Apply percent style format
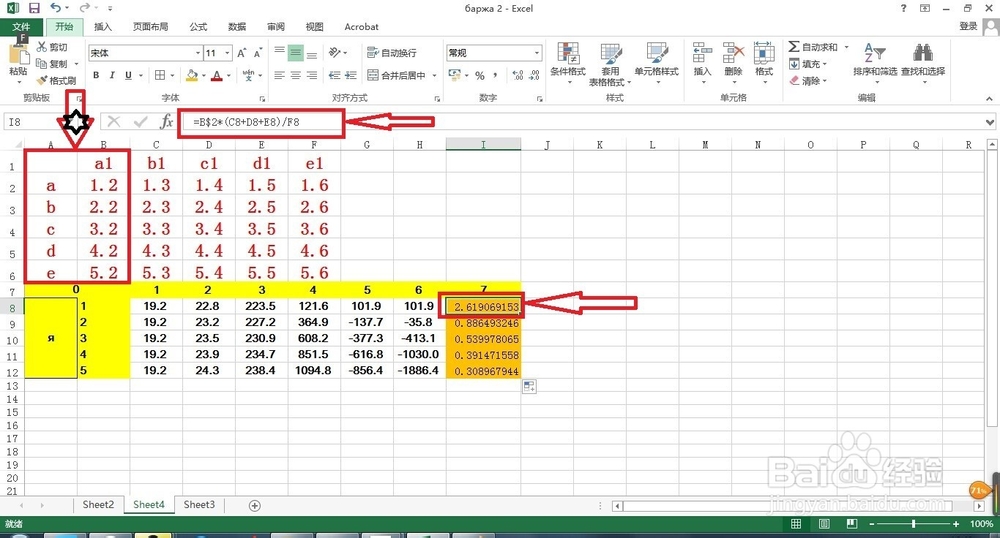This screenshot has height=538, width=1000. (x=480, y=75)
